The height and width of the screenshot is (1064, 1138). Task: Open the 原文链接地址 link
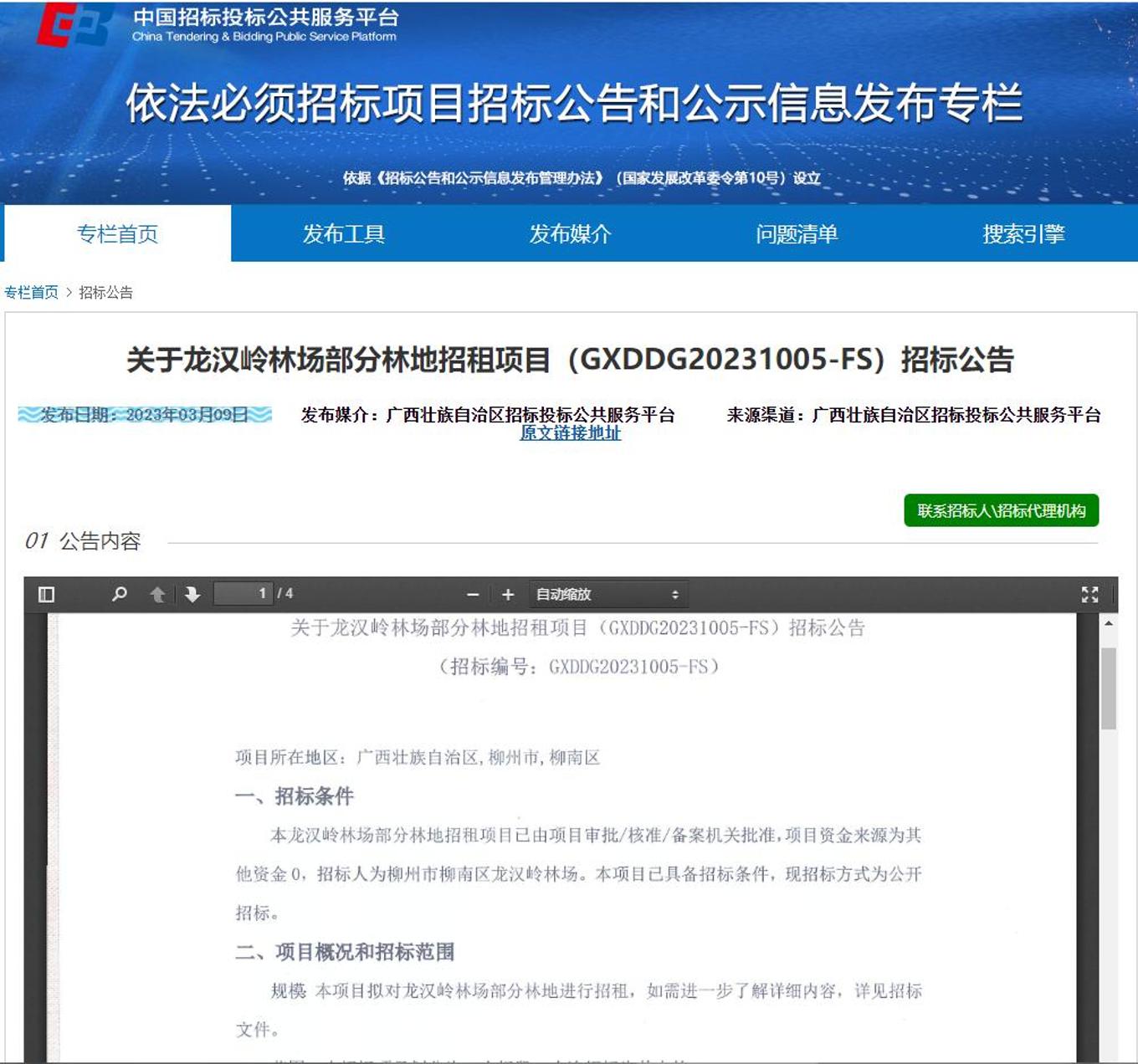click(x=571, y=432)
